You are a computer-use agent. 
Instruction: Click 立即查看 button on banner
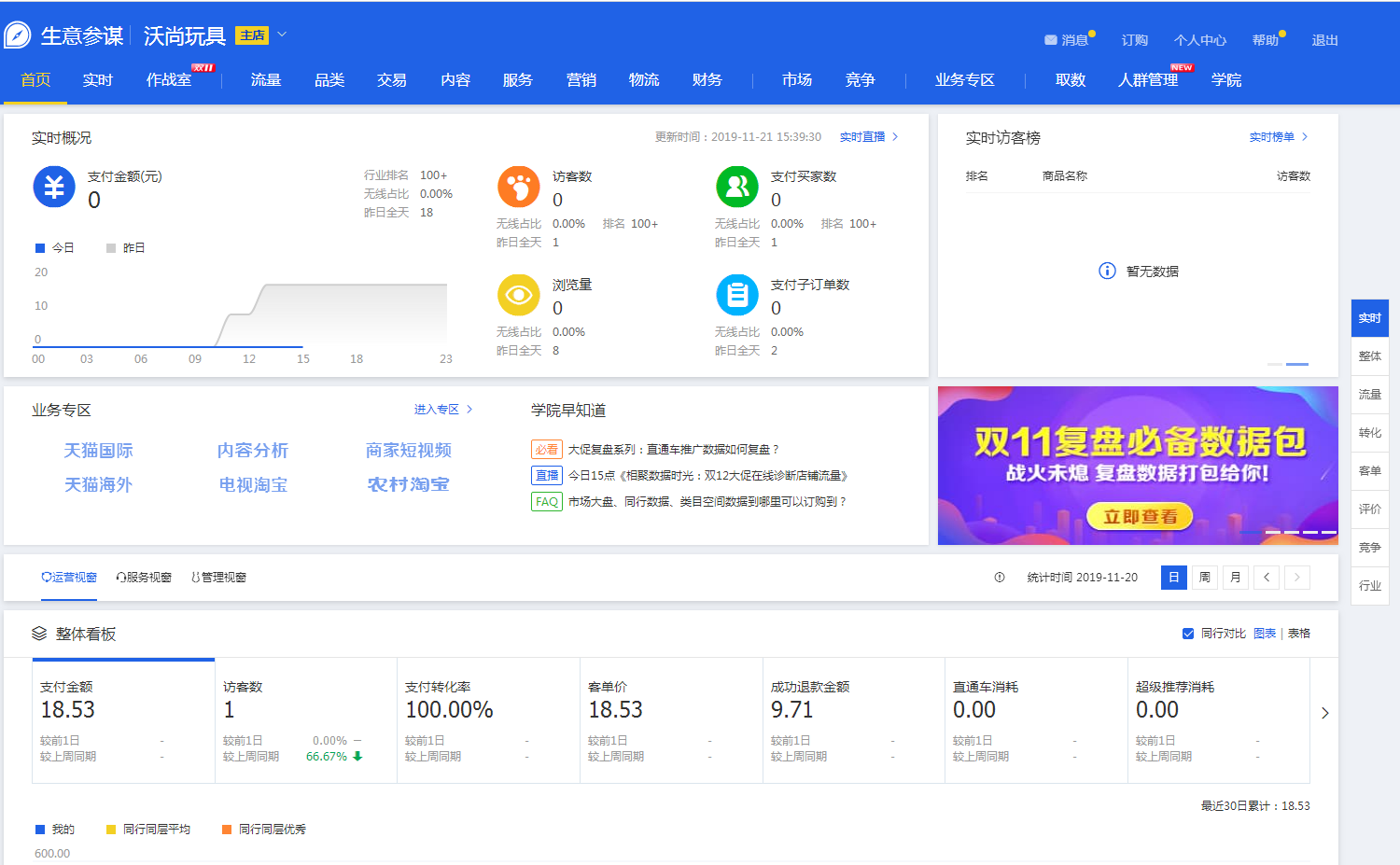(x=1140, y=516)
